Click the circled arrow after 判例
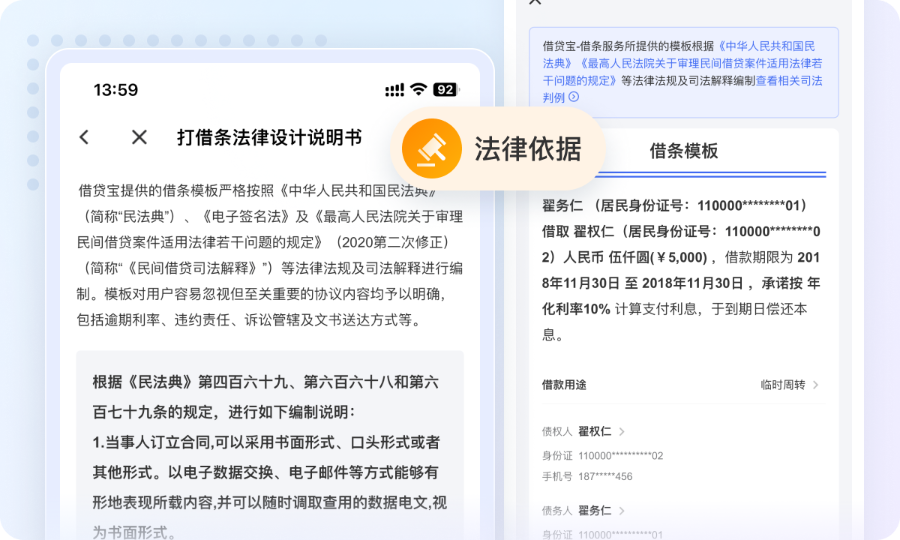900x540 pixels. (x=574, y=97)
